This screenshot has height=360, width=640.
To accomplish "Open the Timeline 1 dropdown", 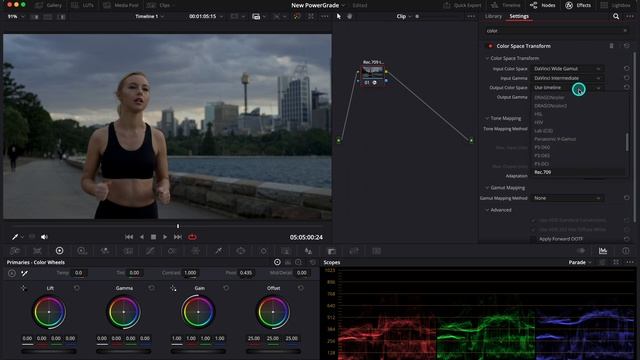I will [x=149, y=16].
